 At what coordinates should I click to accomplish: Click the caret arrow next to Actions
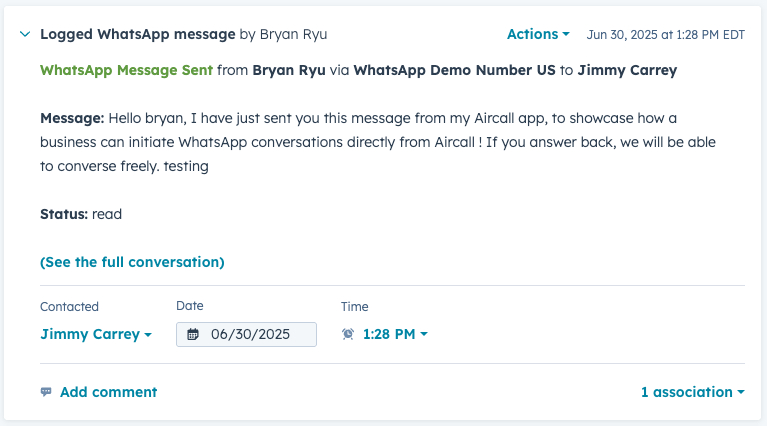pos(566,34)
